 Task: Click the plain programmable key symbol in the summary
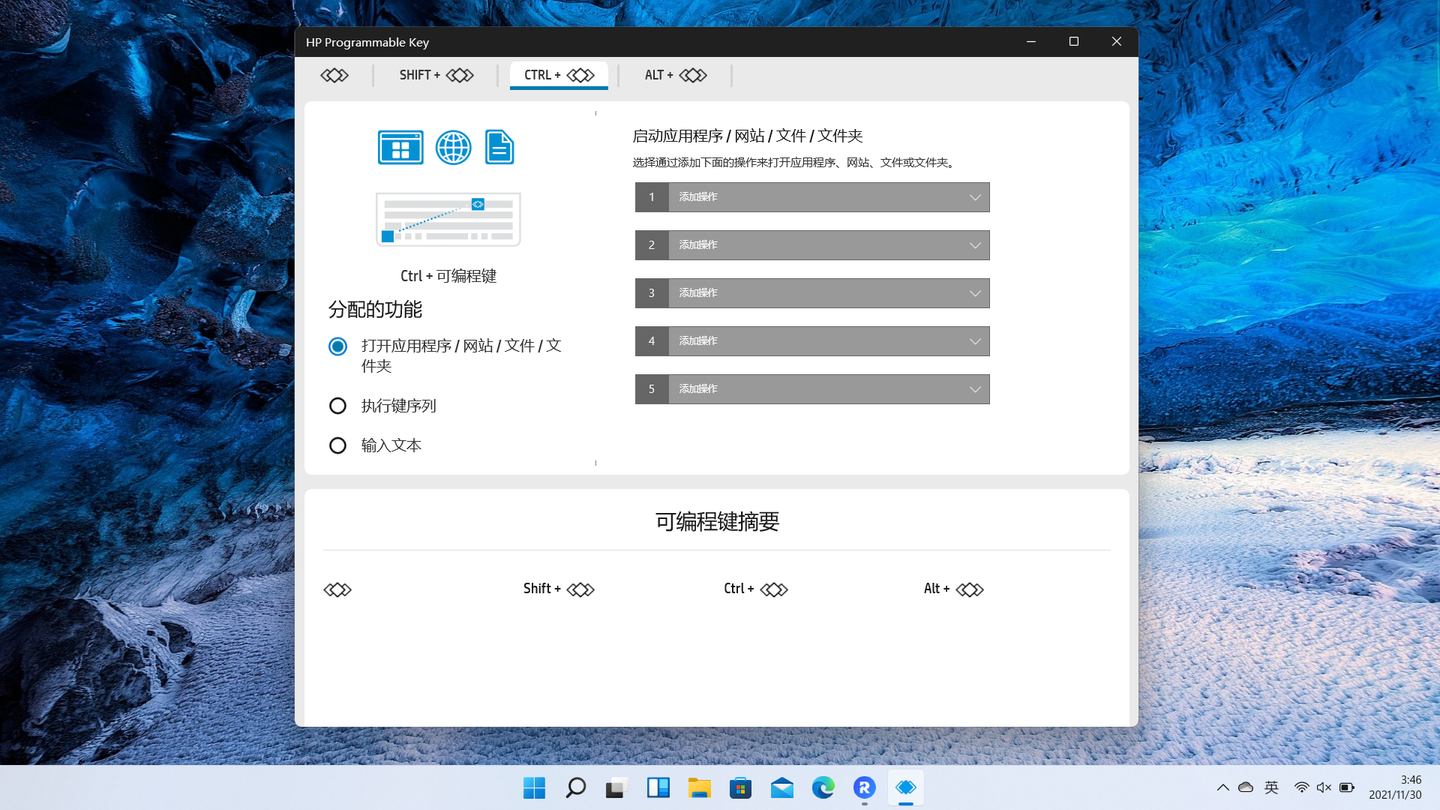338,590
